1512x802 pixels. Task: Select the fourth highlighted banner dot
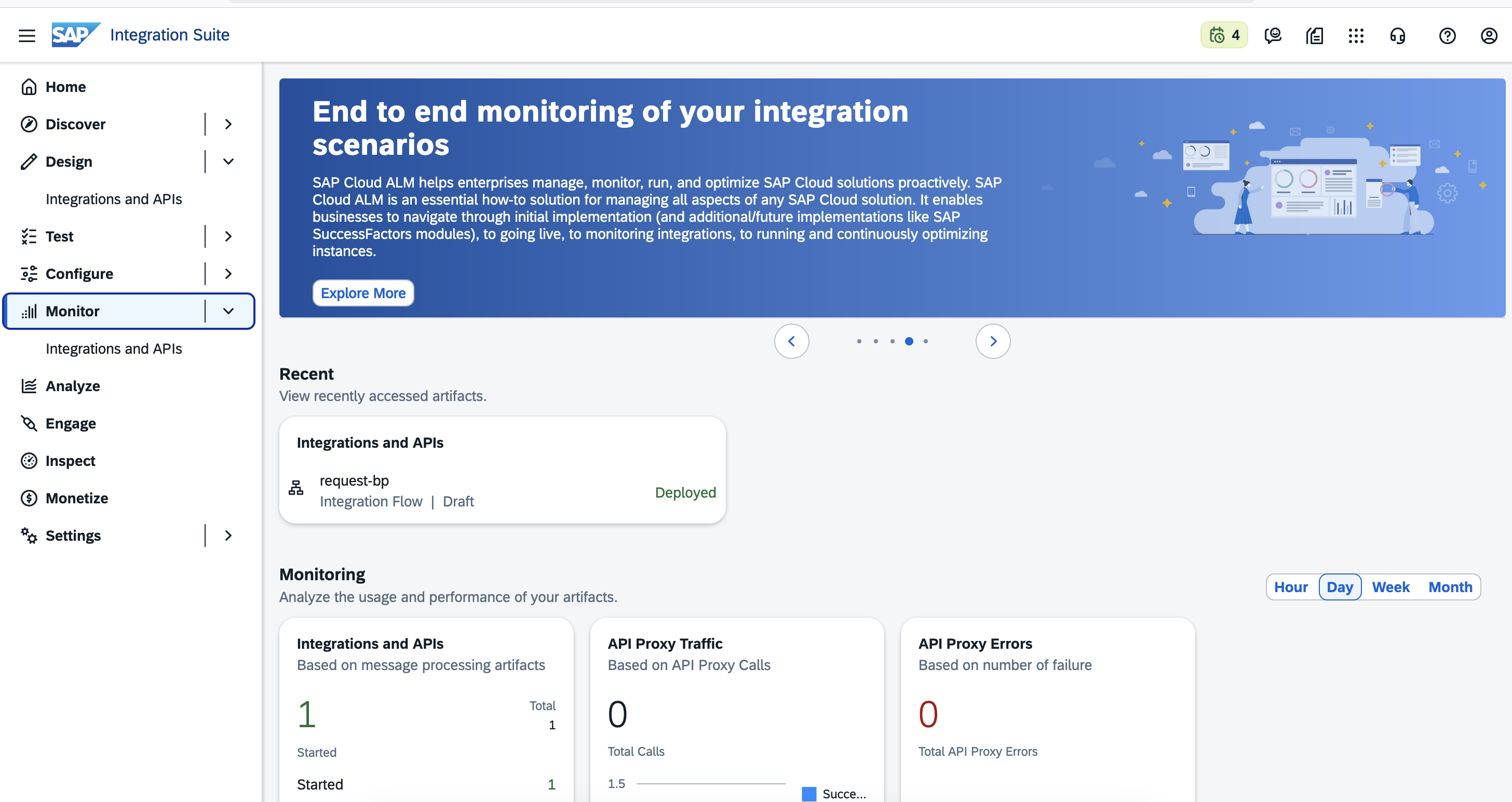[x=909, y=341]
